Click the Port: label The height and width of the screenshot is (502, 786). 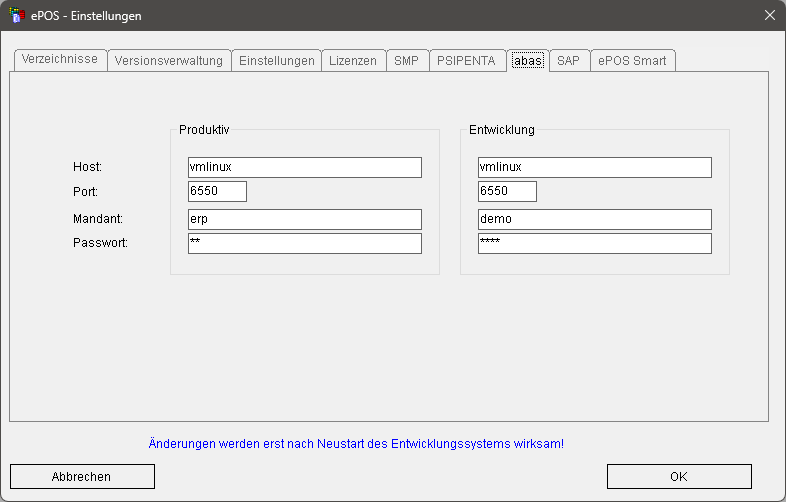(x=85, y=192)
